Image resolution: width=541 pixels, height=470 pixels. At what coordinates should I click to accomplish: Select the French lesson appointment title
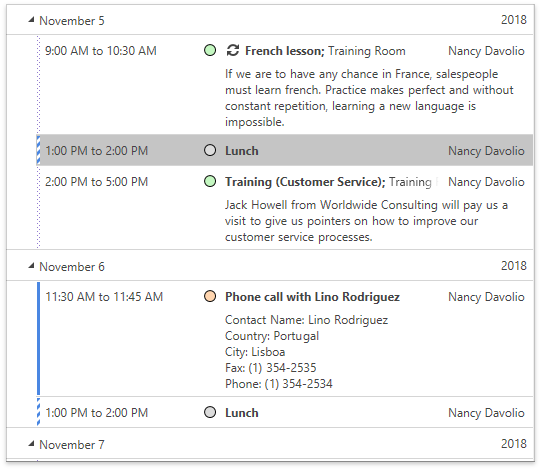coord(285,51)
